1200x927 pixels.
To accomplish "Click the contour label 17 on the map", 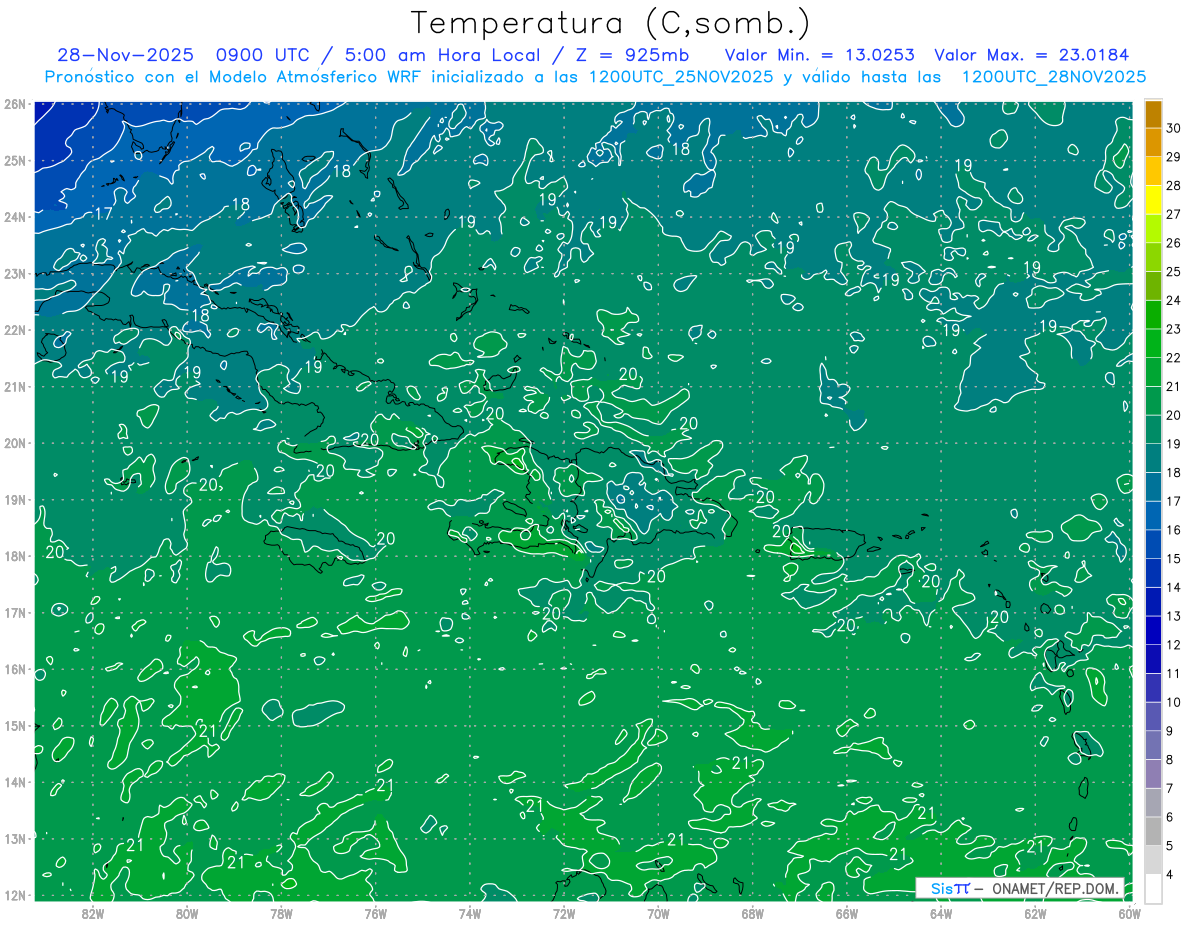I will pyautogui.click(x=102, y=214).
